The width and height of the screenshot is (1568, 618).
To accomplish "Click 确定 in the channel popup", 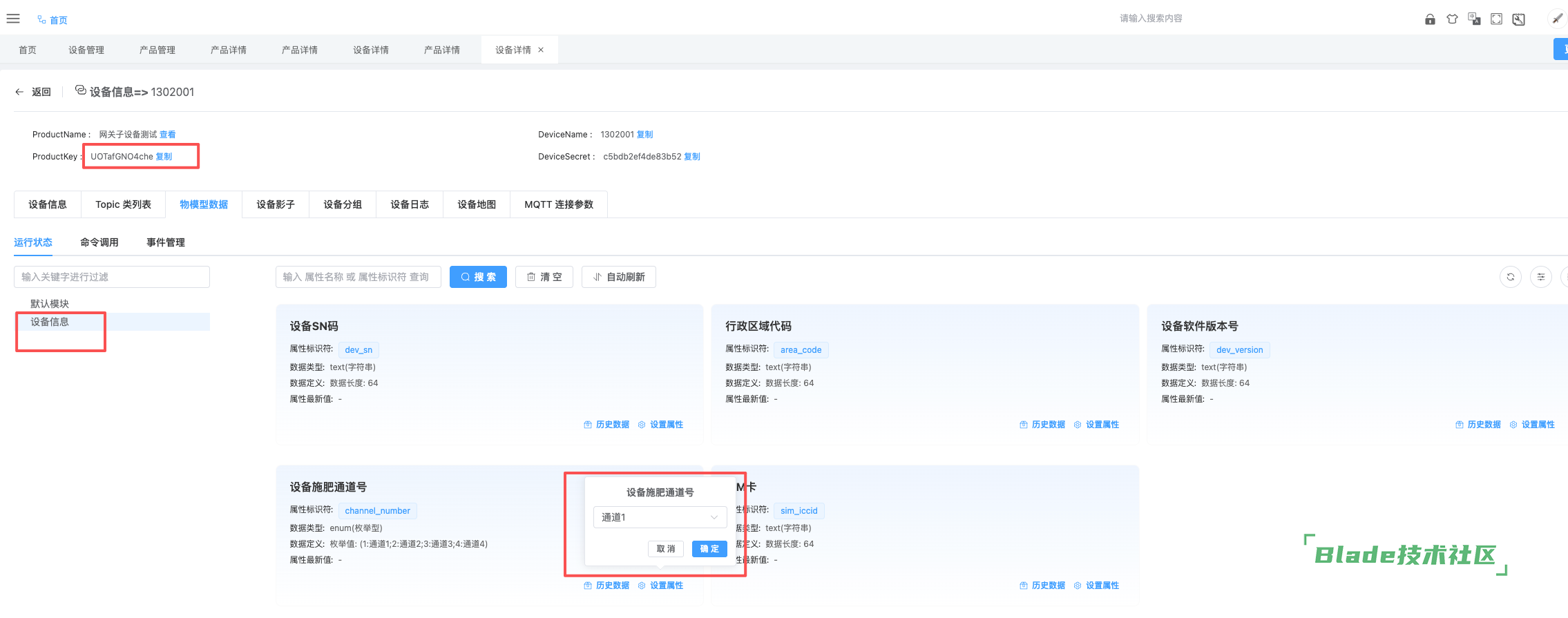I will (709, 549).
